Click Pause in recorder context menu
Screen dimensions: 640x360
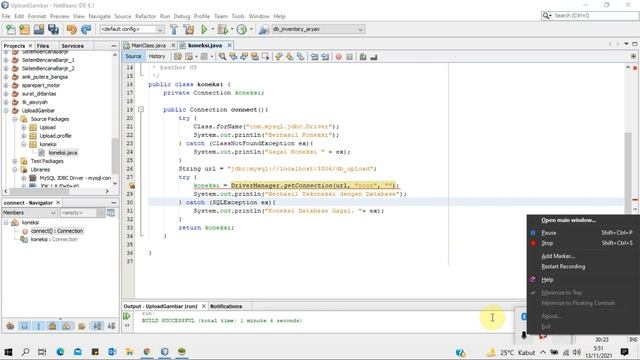pyautogui.click(x=549, y=232)
